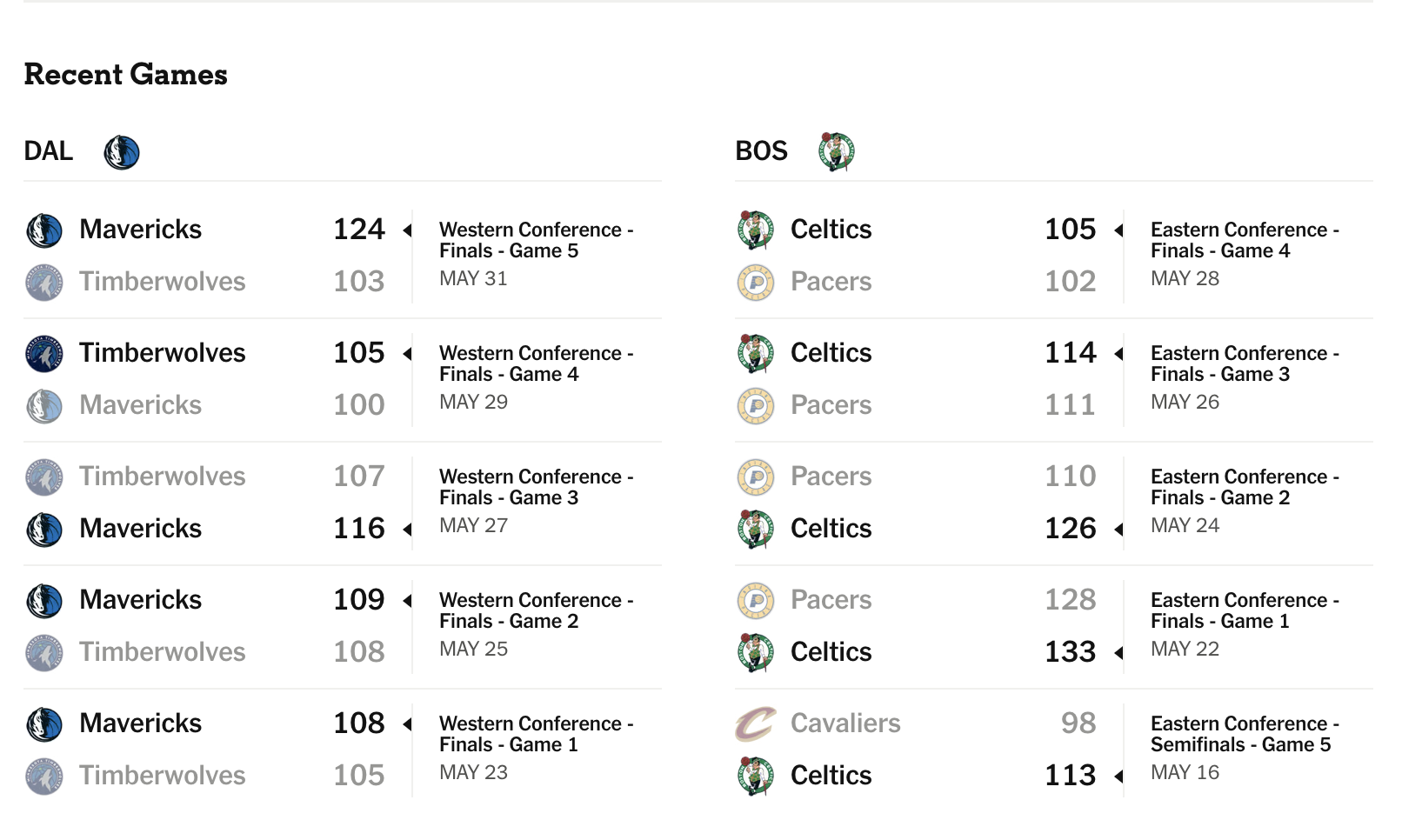Click Cavaliers team name in May 16 game

pyautogui.click(x=845, y=723)
